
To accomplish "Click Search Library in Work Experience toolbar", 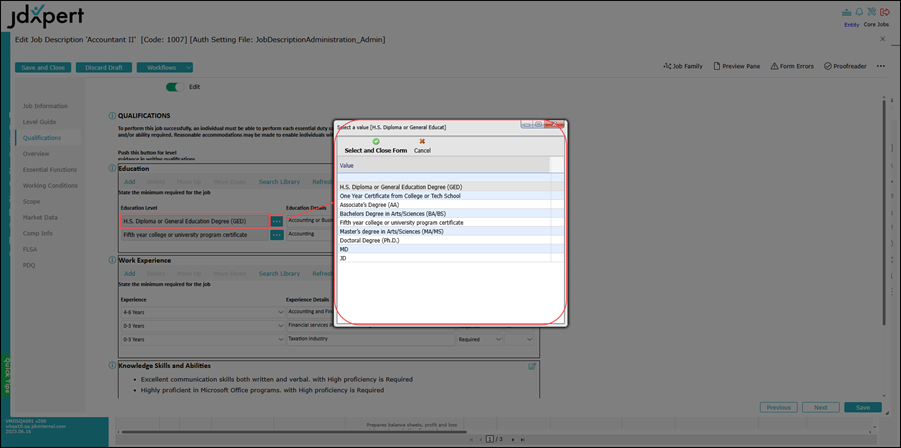I will tap(279, 273).
